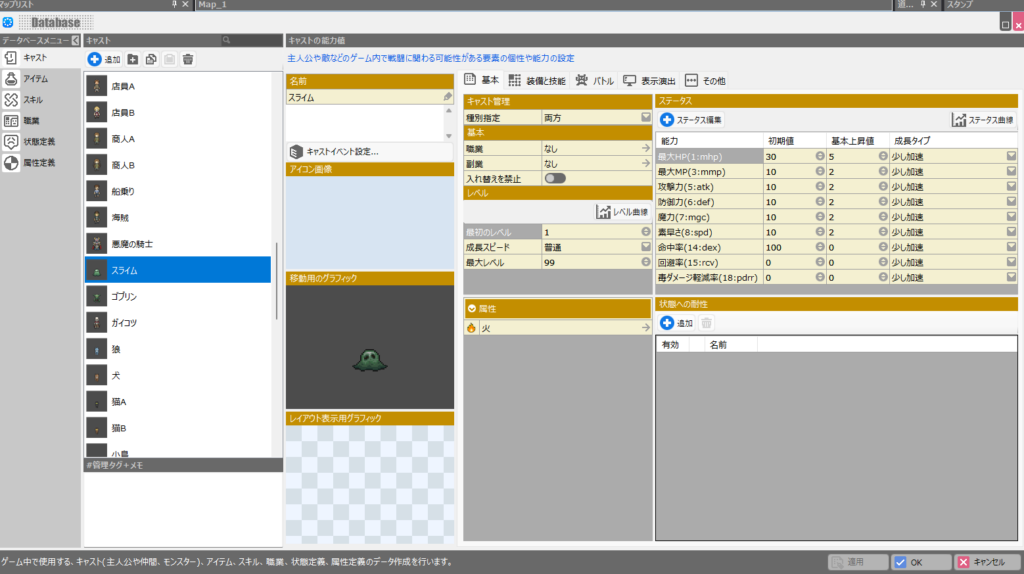The width and height of the screenshot is (1024, 574).
Task: Open the アイテム database section
Action: [34, 79]
